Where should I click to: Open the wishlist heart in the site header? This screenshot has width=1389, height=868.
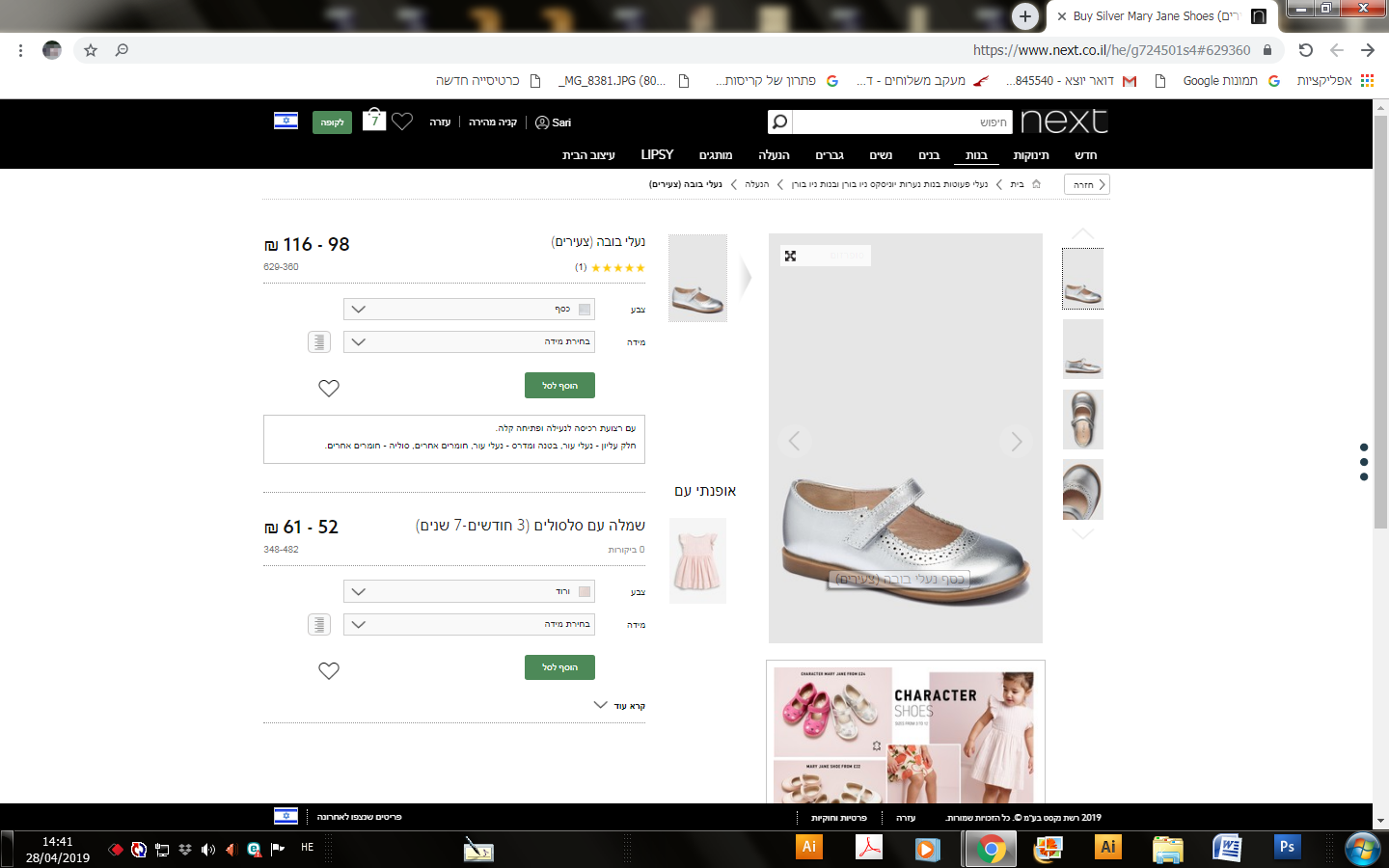click(402, 122)
